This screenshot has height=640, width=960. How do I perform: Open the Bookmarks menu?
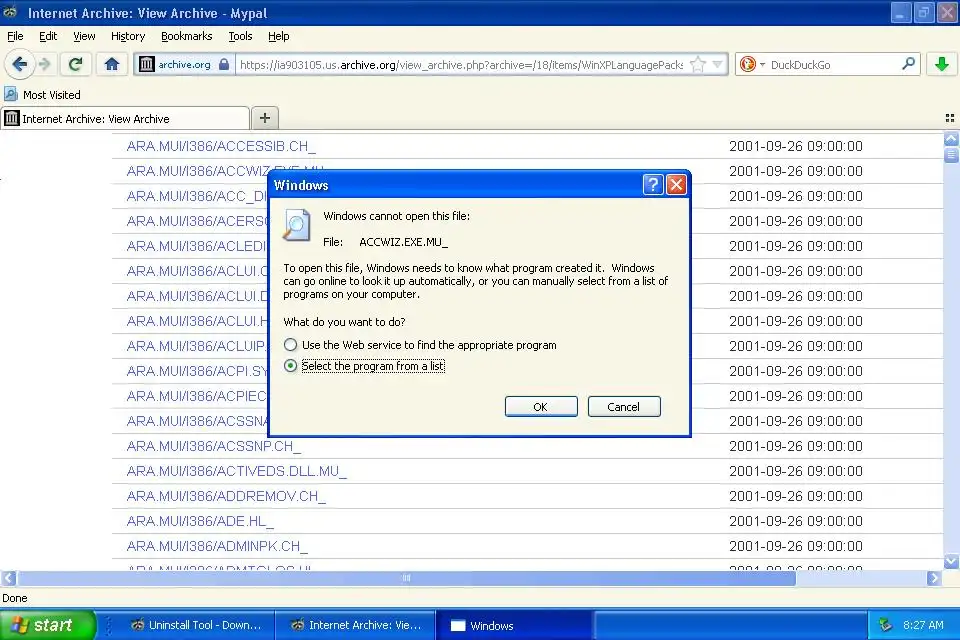(186, 36)
